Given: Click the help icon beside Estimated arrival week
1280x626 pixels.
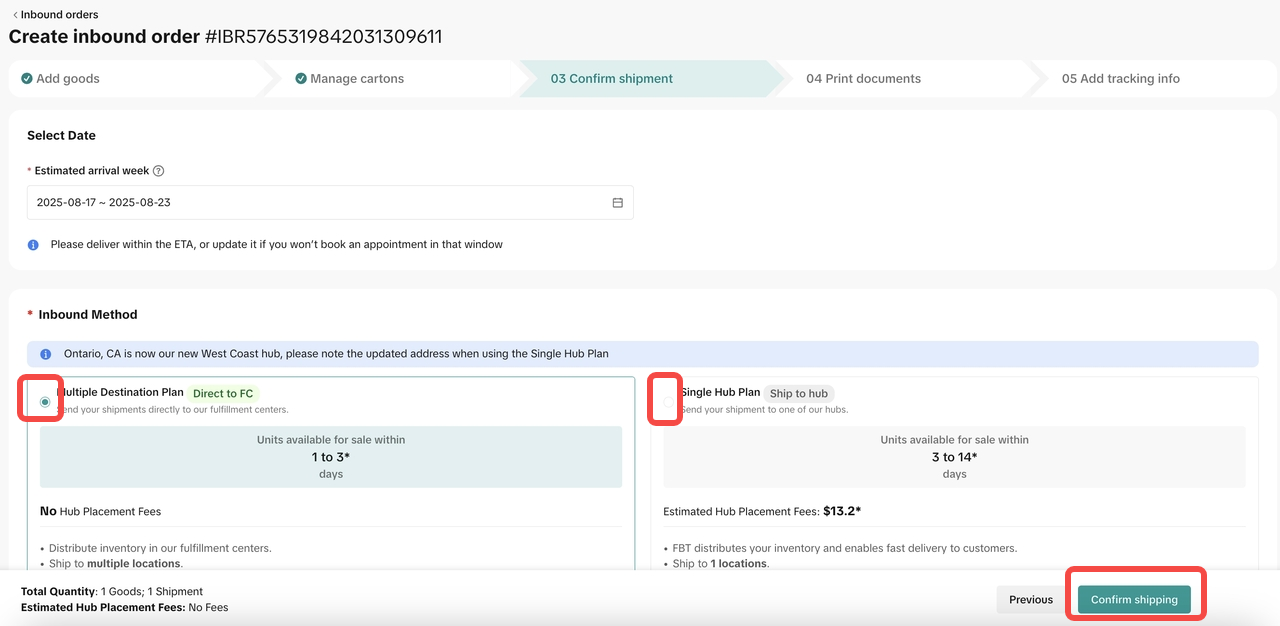Looking at the screenshot, I should pyautogui.click(x=159, y=171).
